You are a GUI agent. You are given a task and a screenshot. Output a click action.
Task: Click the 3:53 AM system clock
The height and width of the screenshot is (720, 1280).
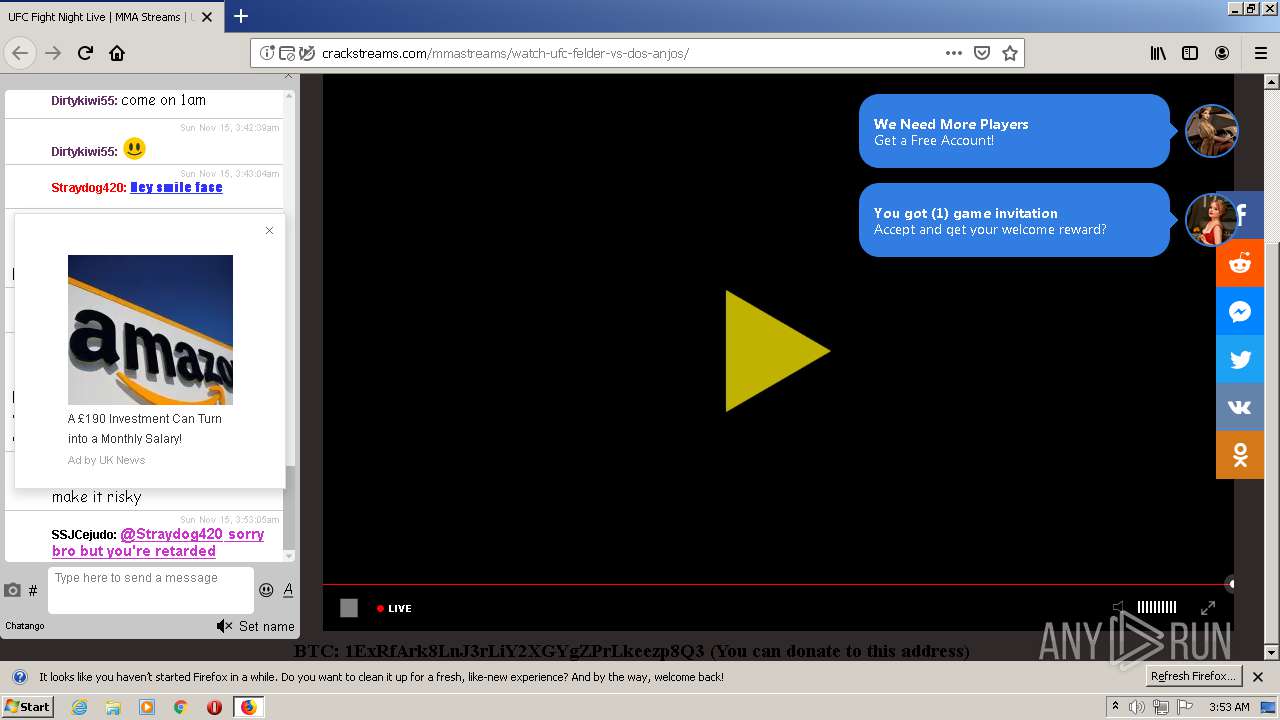click(x=1229, y=707)
